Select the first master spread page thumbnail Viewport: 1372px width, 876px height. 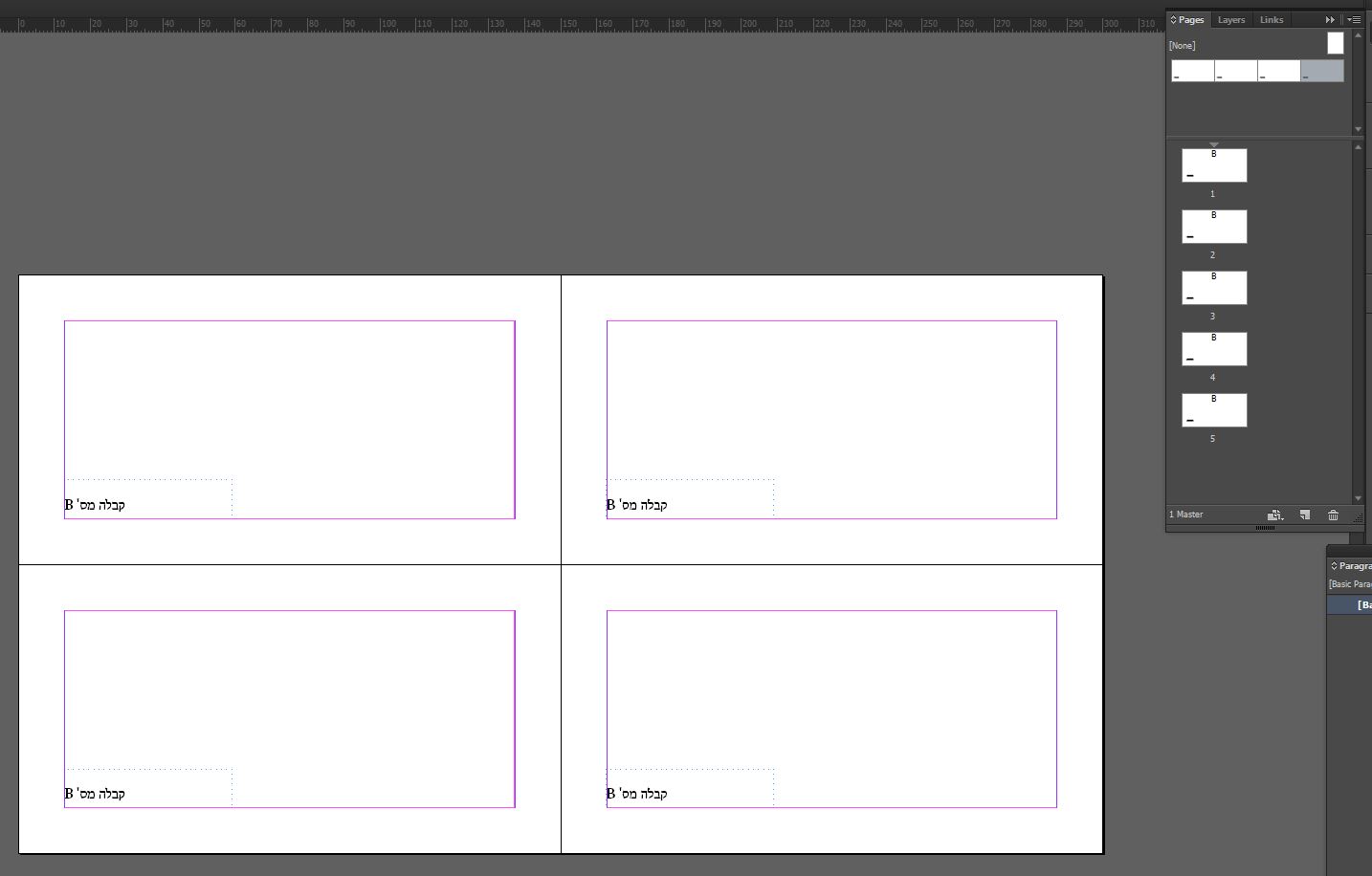tap(1193, 71)
